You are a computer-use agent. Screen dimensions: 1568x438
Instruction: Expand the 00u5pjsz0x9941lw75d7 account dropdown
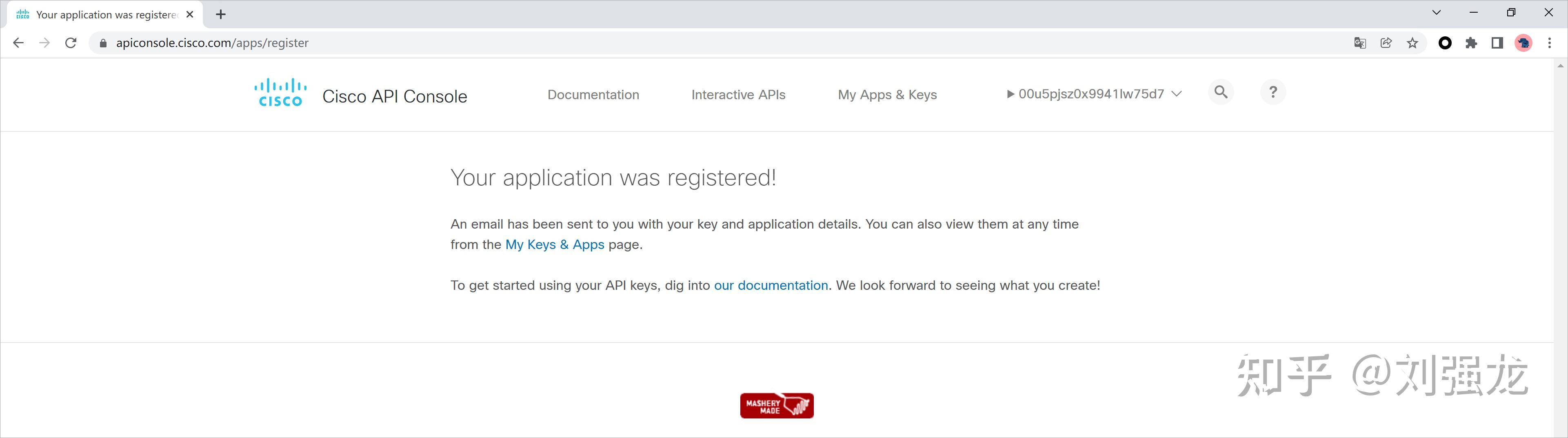click(1095, 94)
